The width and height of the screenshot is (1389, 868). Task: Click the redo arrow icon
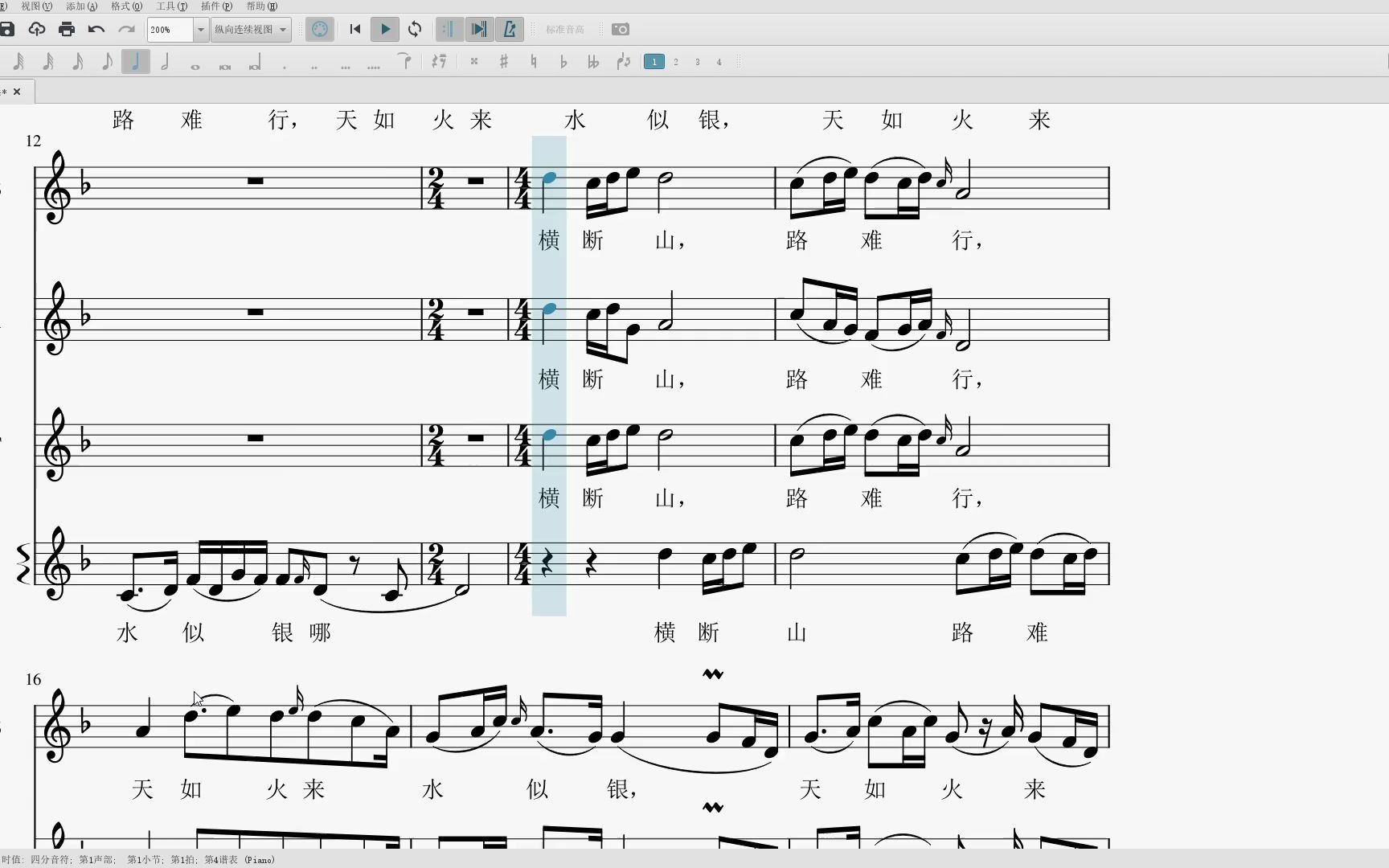tap(126, 30)
